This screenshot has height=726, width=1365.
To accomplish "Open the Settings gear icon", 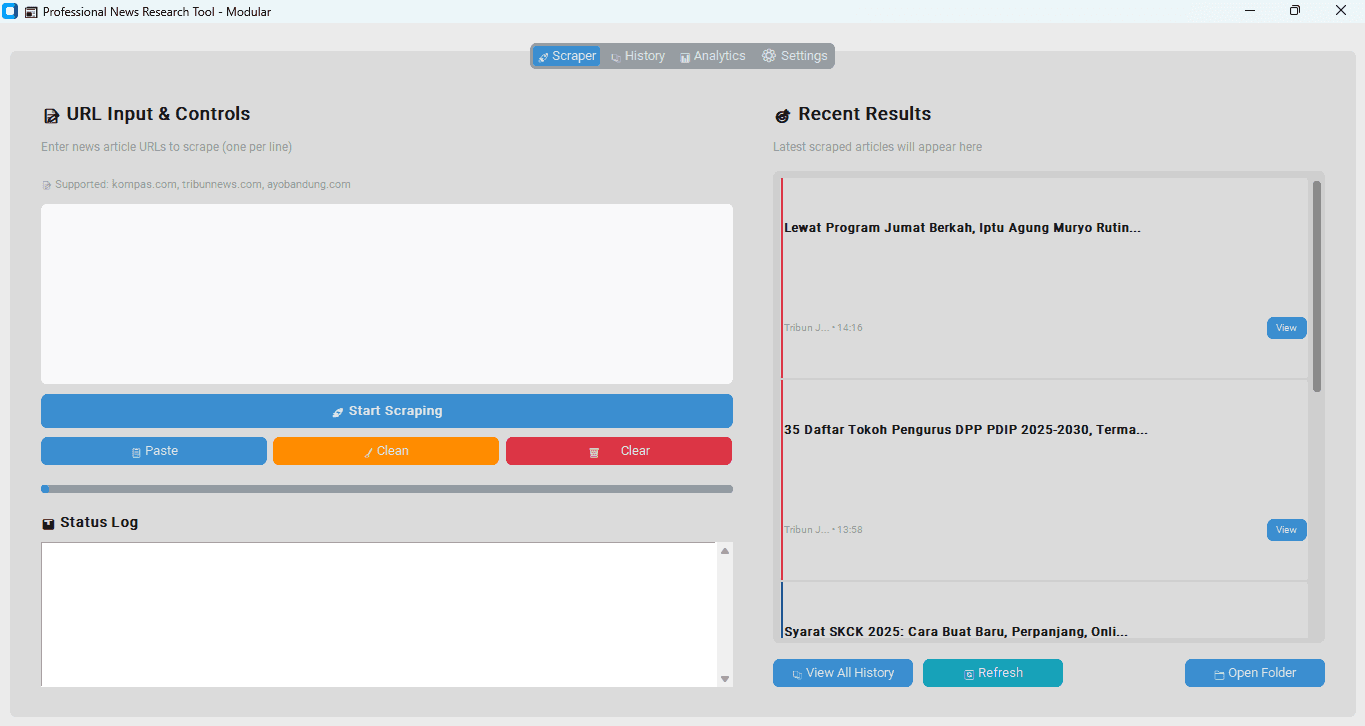I will tap(768, 56).
